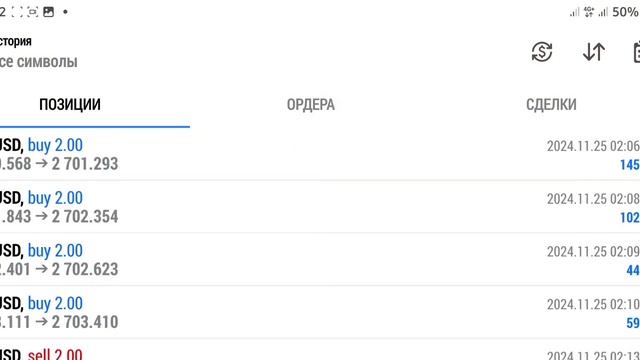Tap the screen capture icon in status bar
This screenshot has height=360, width=640.
click(x=32, y=12)
